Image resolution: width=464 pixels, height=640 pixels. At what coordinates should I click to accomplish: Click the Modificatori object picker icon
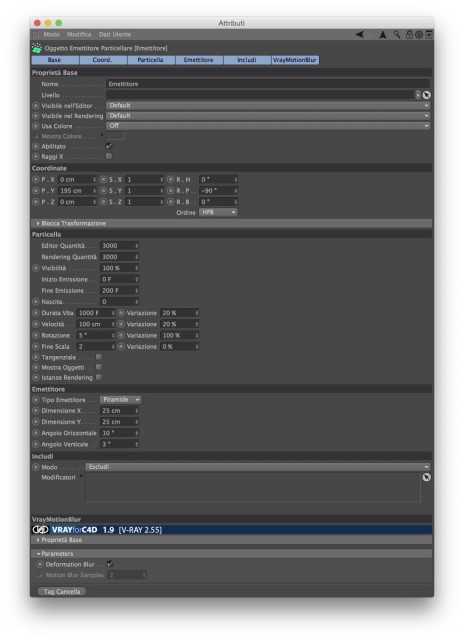tap(426, 477)
